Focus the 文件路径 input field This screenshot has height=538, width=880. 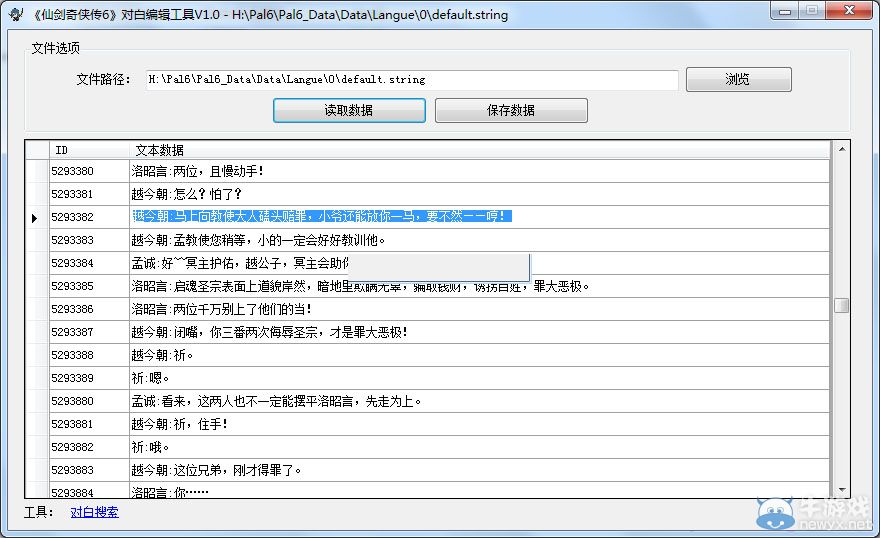point(411,80)
